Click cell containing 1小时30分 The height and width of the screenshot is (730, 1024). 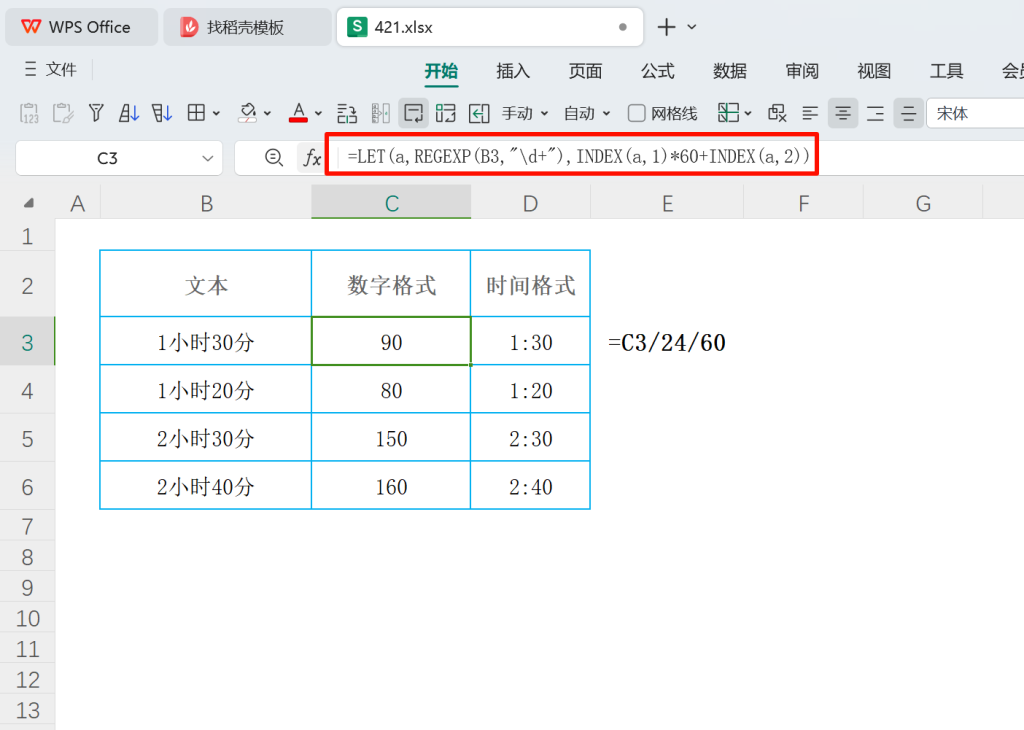pyautogui.click(x=206, y=341)
